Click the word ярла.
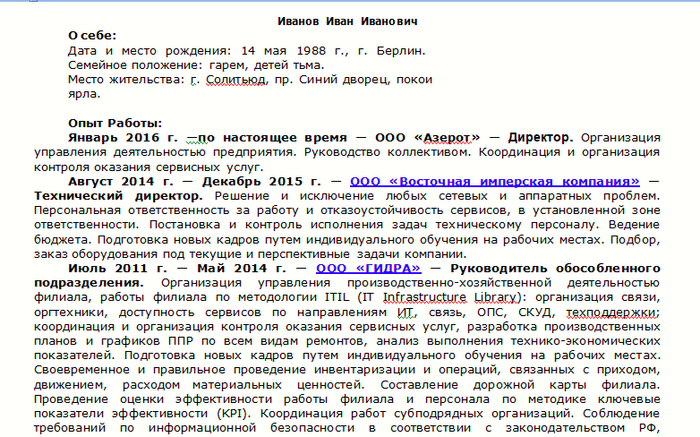The height and width of the screenshot is (437, 700). (84, 95)
